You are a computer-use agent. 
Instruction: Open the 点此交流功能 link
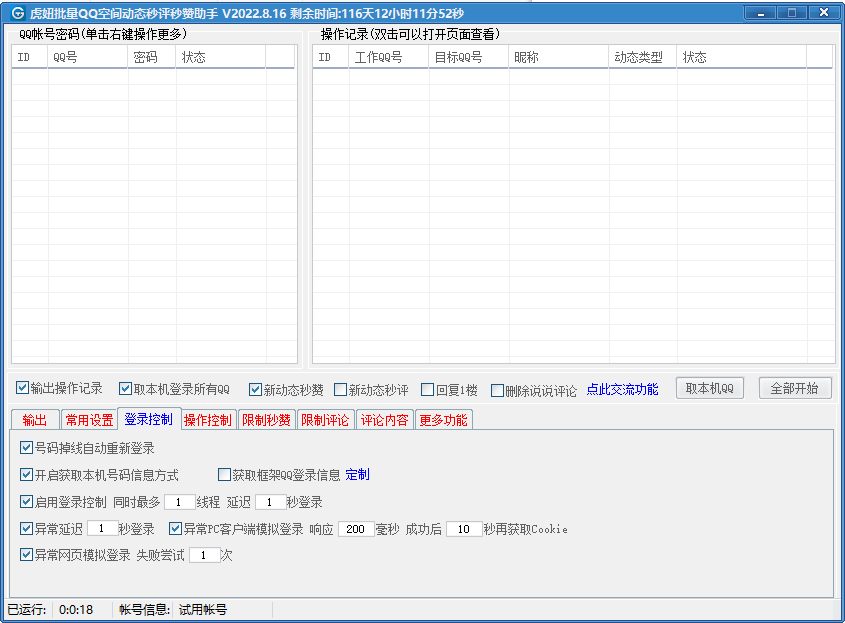(622, 390)
